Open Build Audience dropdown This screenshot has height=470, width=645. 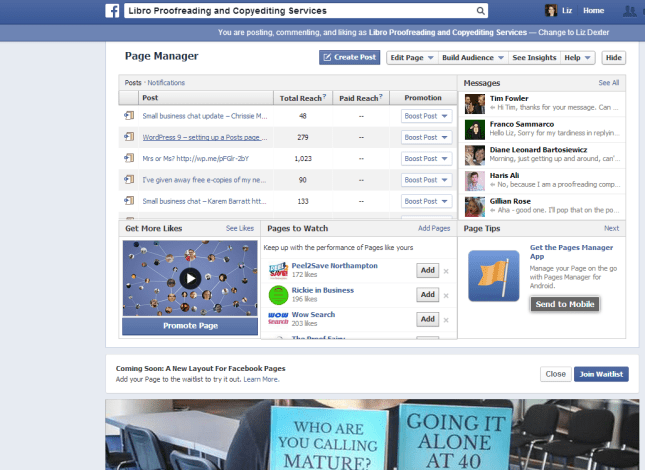click(473, 58)
